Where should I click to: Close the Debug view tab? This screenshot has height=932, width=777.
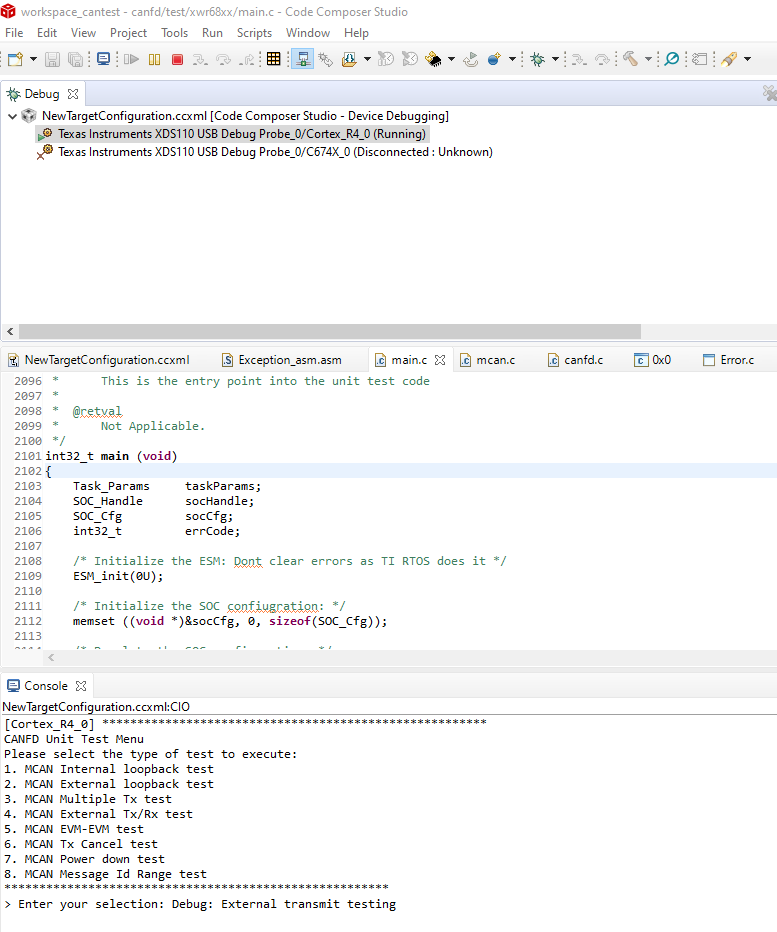[x=73, y=94]
